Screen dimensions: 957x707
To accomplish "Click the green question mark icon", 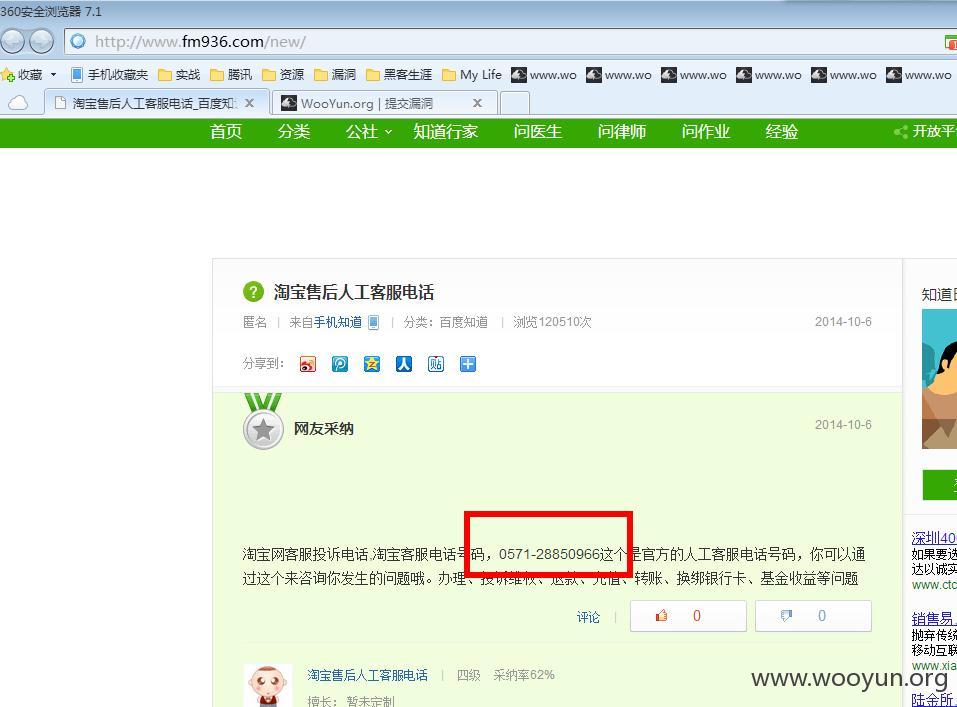I will (x=253, y=292).
